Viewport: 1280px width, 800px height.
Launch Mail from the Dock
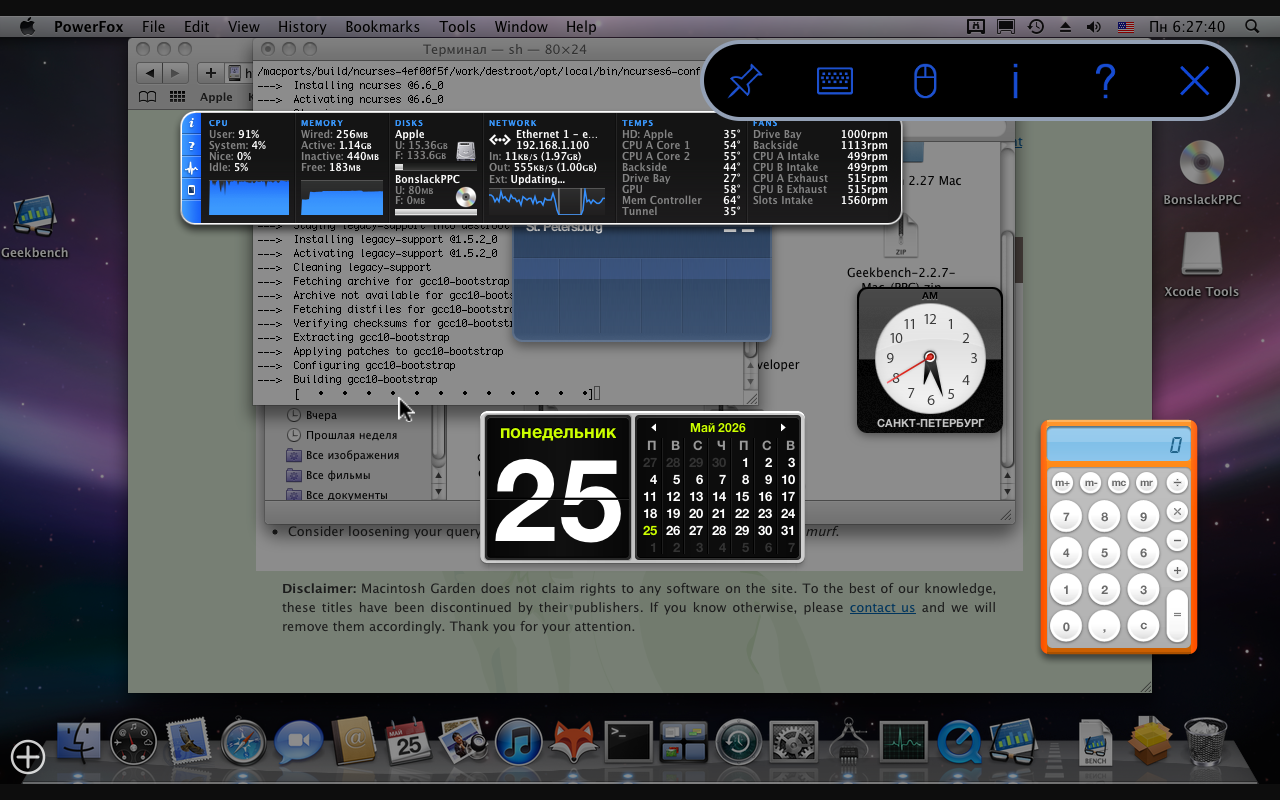189,744
